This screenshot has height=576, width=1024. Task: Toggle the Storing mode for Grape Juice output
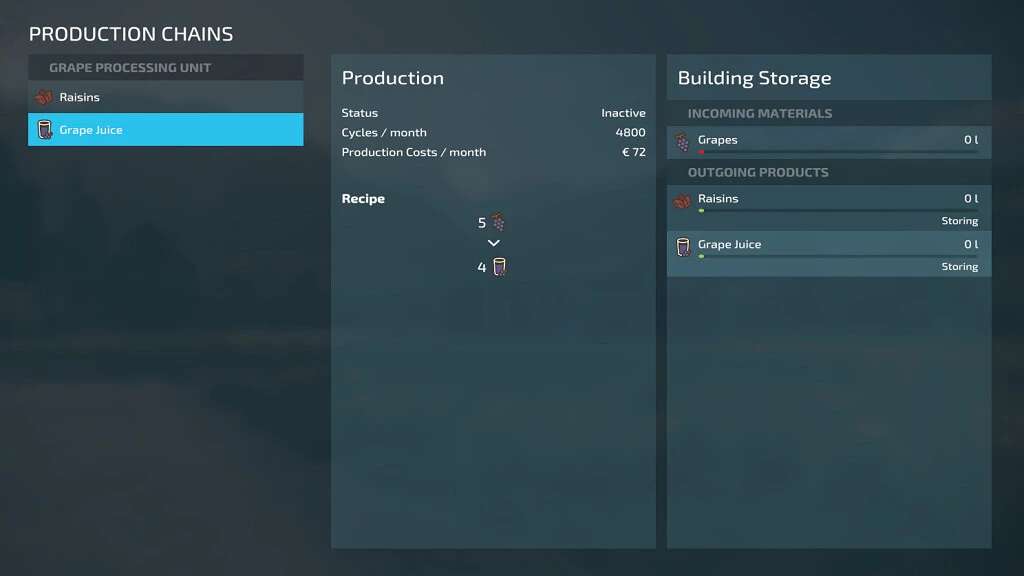959,267
